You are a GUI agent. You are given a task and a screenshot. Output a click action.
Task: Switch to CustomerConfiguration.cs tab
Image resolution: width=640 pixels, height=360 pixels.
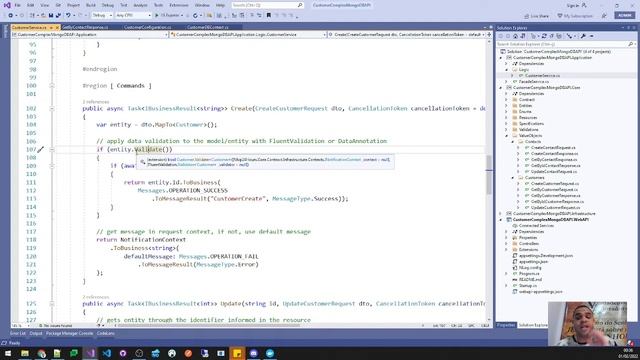point(147,27)
